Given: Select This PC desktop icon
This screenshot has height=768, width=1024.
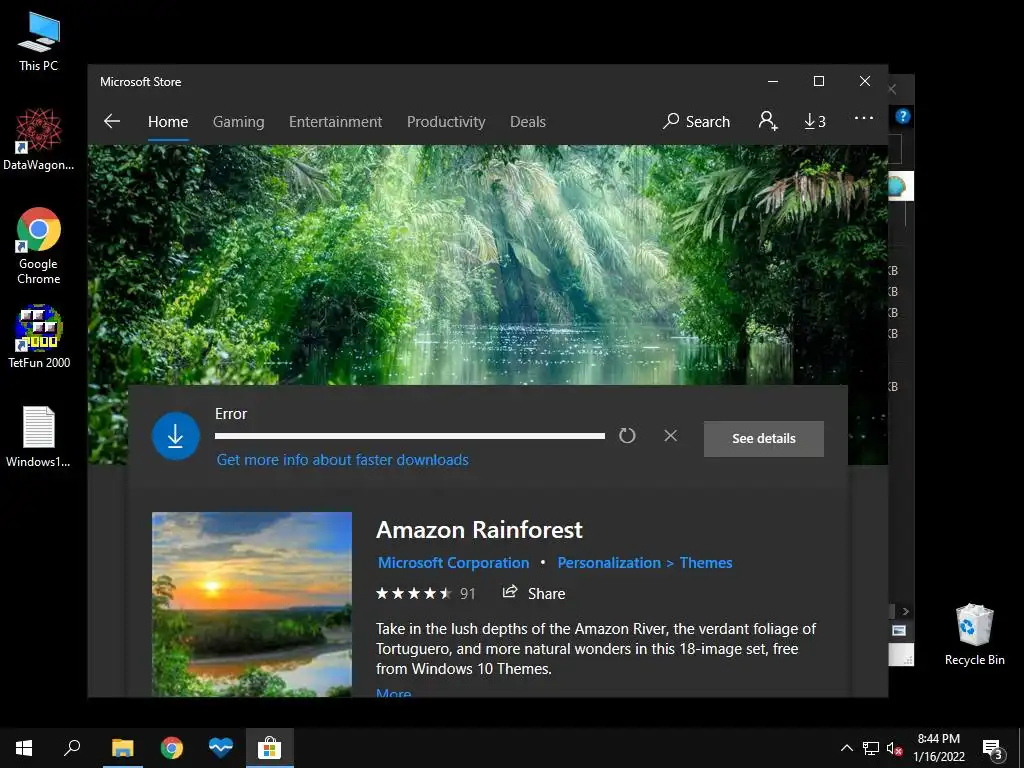Looking at the screenshot, I should 39,42.
